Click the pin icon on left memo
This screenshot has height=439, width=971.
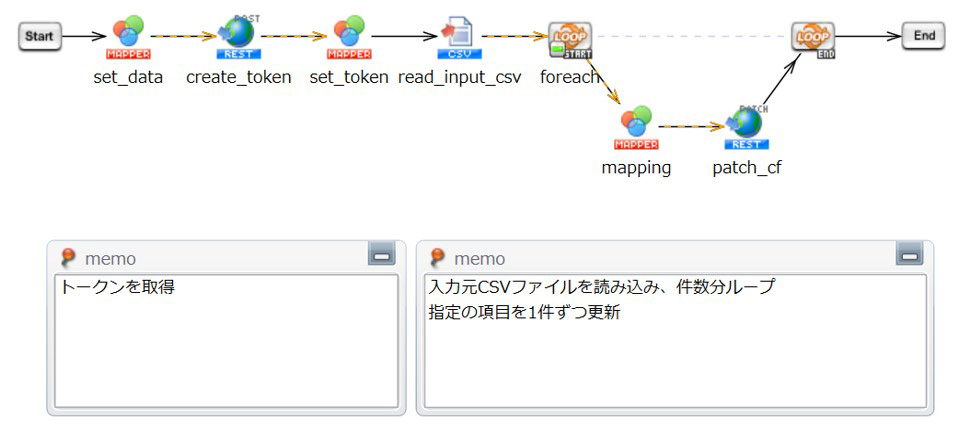click(68, 258)
